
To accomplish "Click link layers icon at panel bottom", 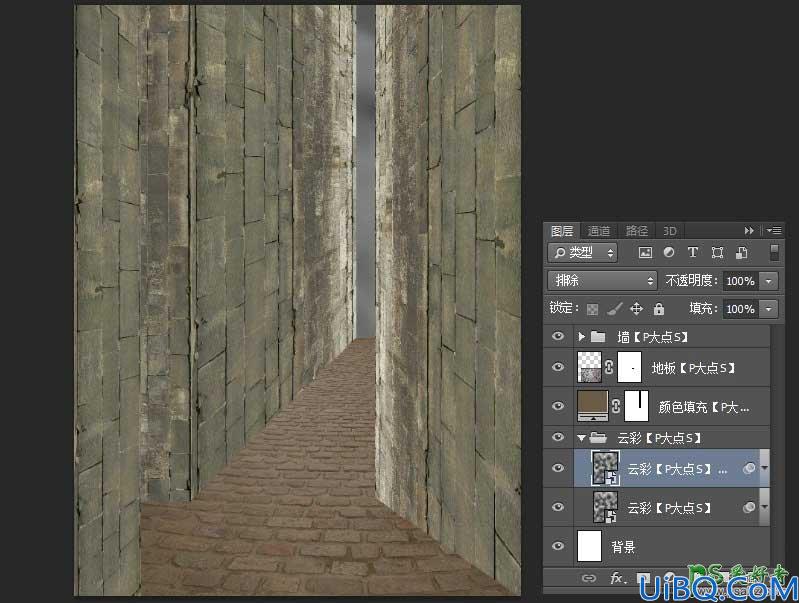I will pos(589,578).
